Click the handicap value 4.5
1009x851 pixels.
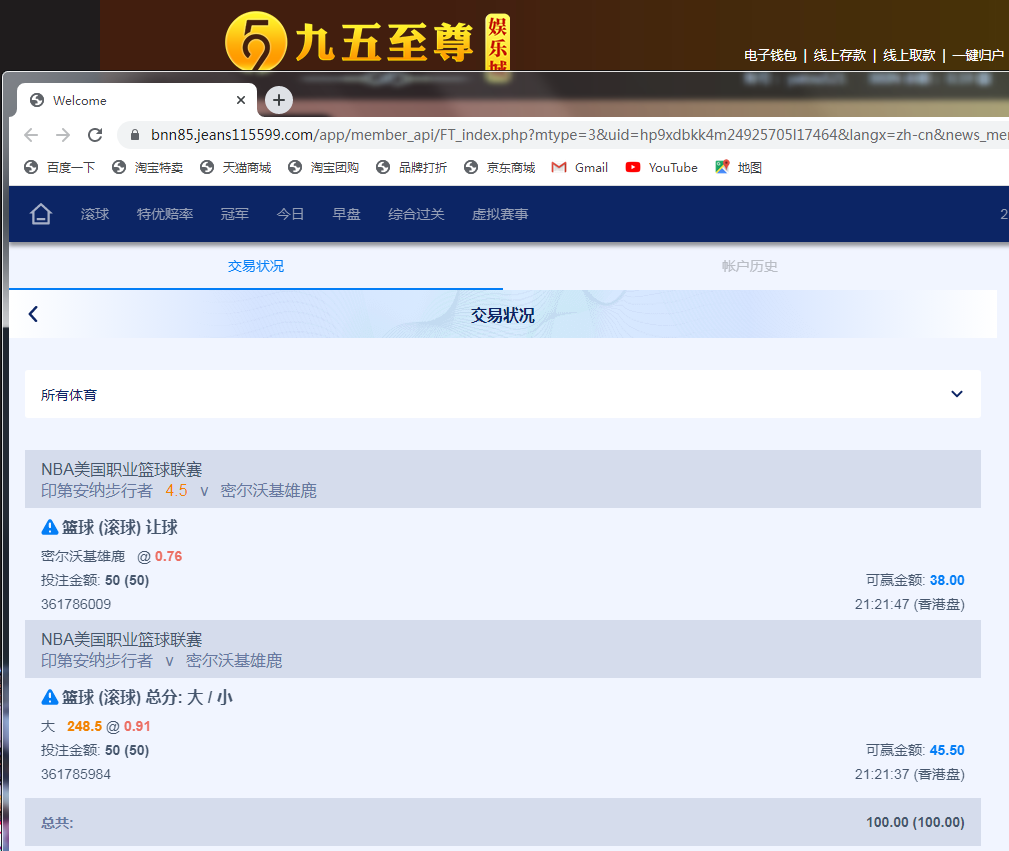tap(176, 491)
